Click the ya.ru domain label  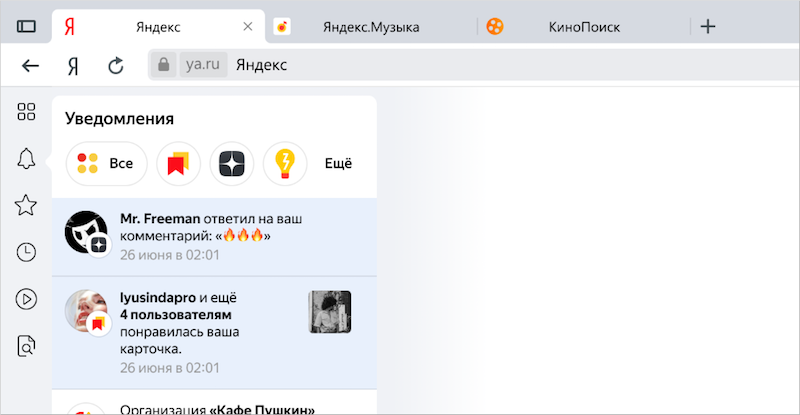coord(203,64)
